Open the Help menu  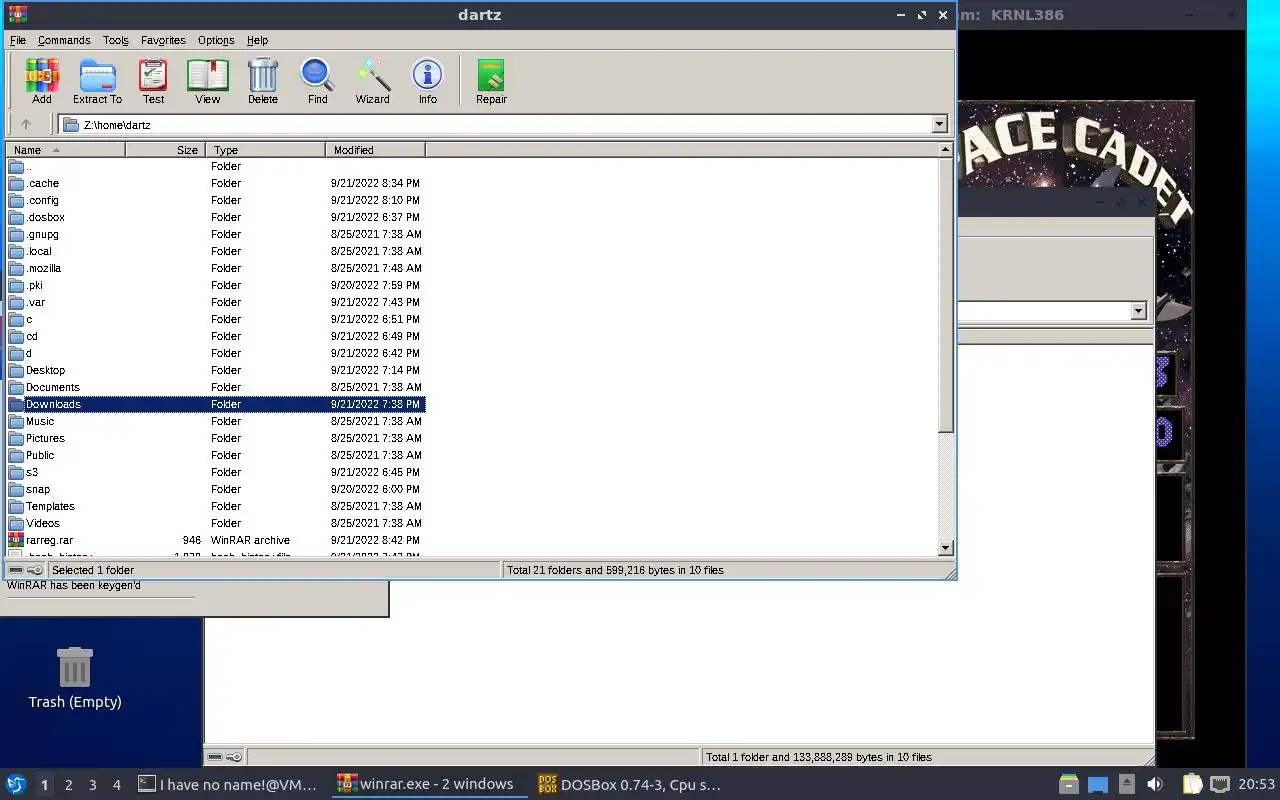257,40
